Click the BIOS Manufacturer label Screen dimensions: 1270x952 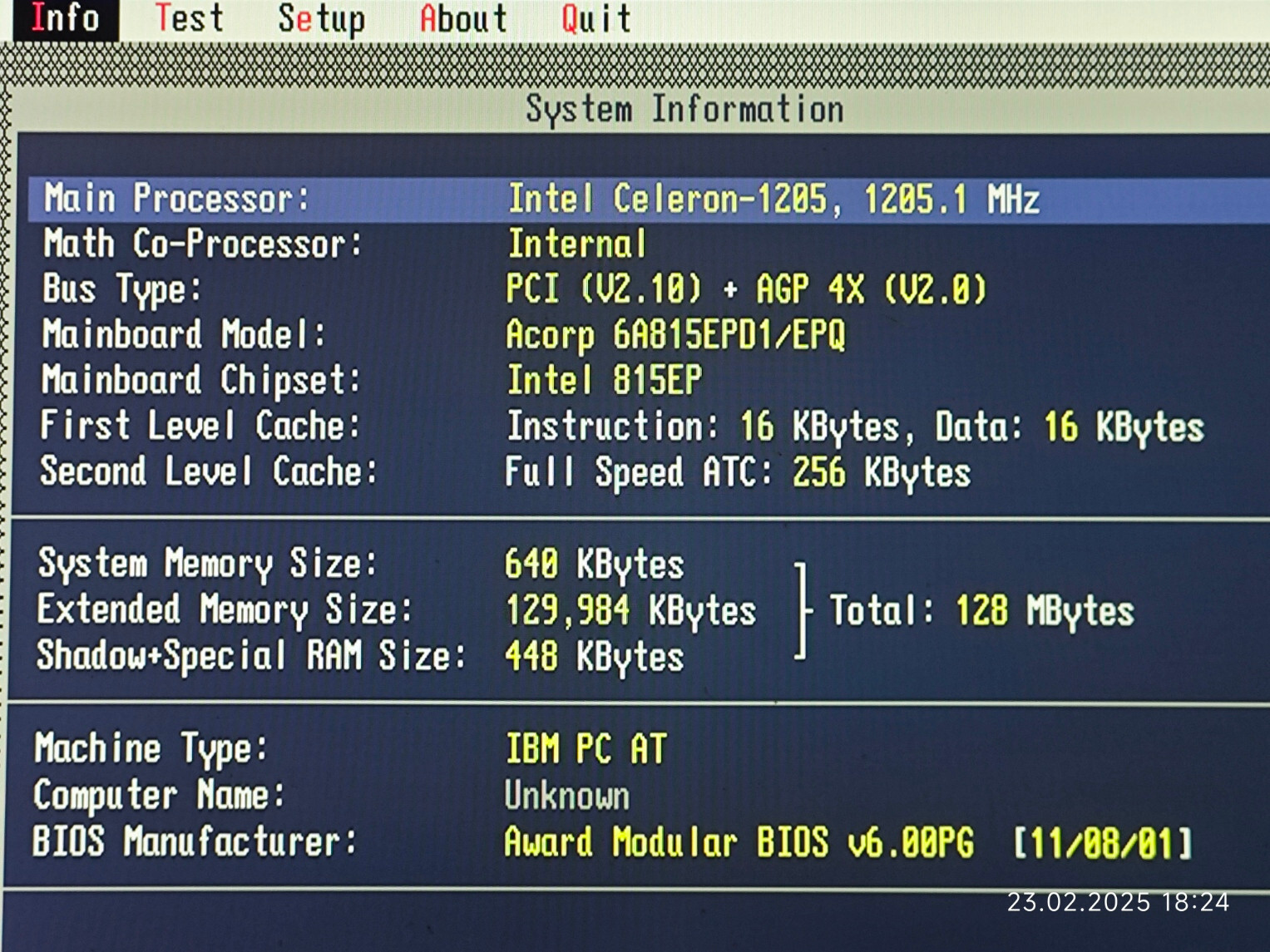(x=195, y=841)
